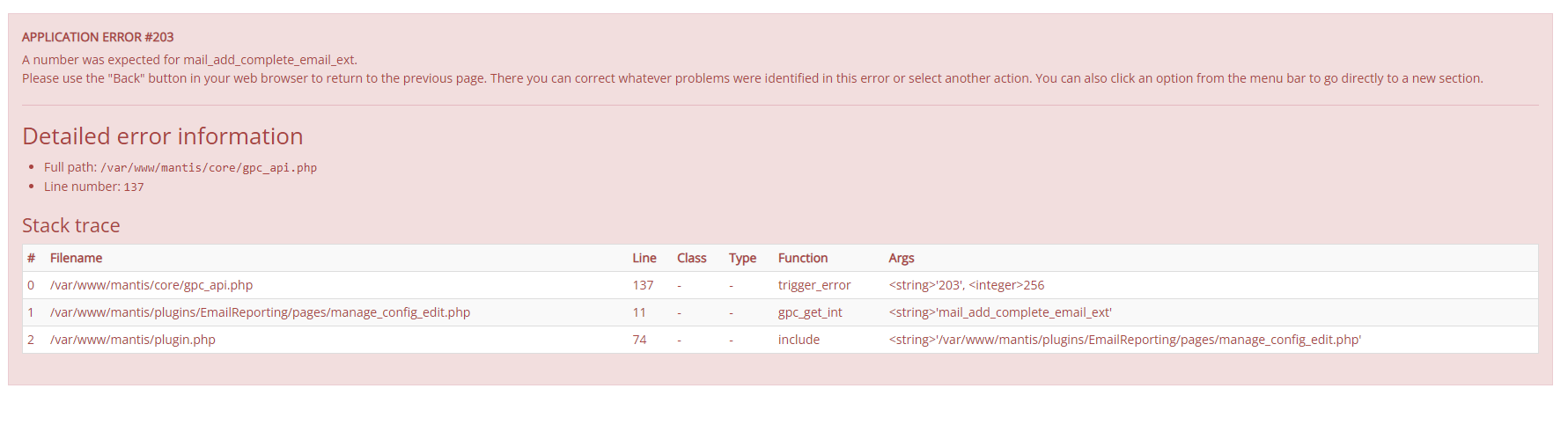Click the Line number 137 bullet value
The height and width of the screenshot is (425, 1568).
coord(134,187)
